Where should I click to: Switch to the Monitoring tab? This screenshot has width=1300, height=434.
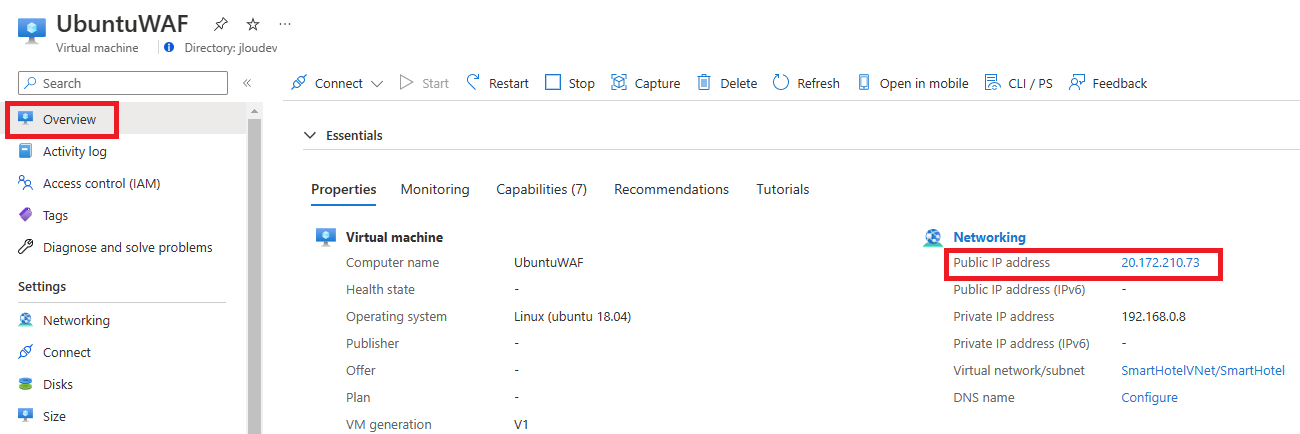(435, 189)
